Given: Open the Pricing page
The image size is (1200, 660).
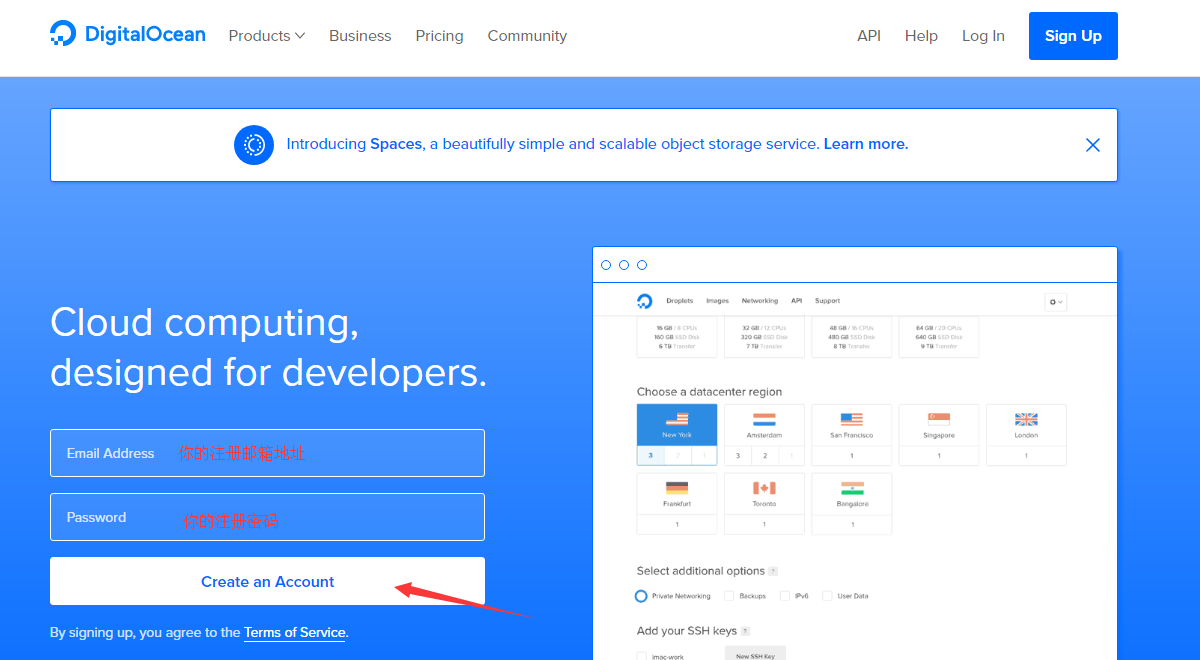Looking at the screenshot, I should coord(440,36).
